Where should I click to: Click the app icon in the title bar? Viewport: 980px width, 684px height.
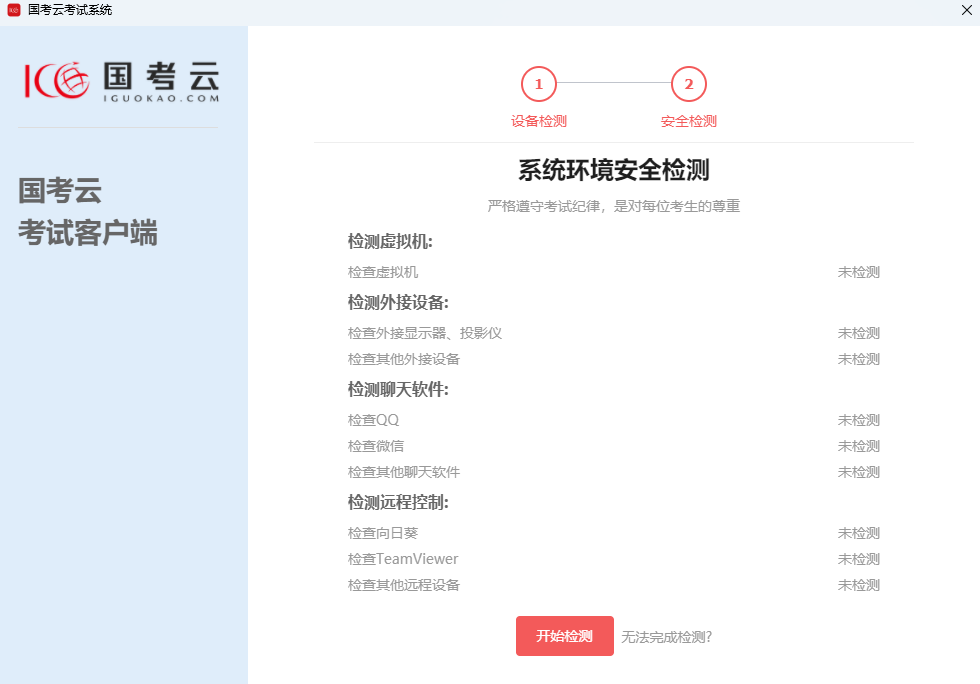(14, 10)
